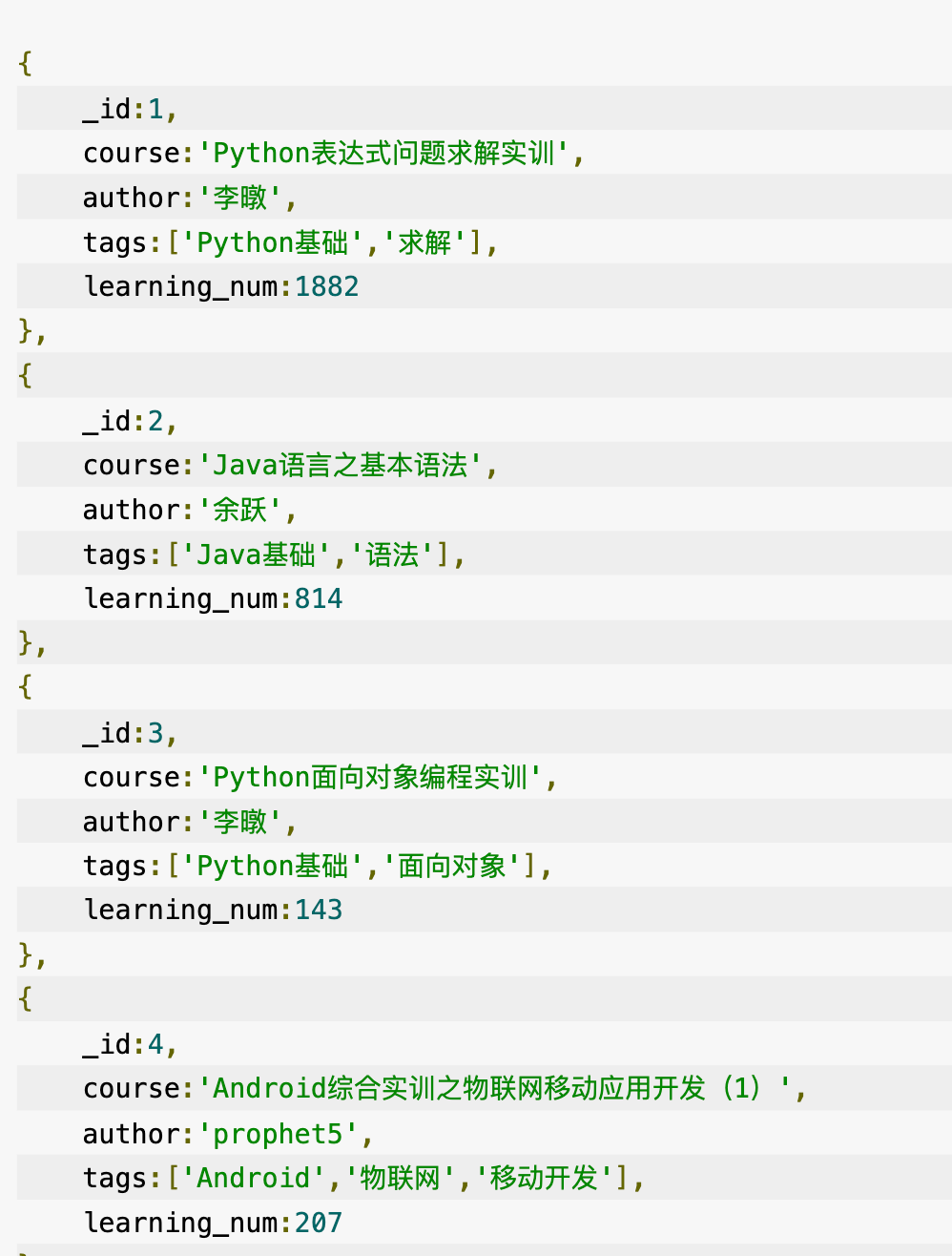Select the learning_num value 143

(x=319, y=910)
